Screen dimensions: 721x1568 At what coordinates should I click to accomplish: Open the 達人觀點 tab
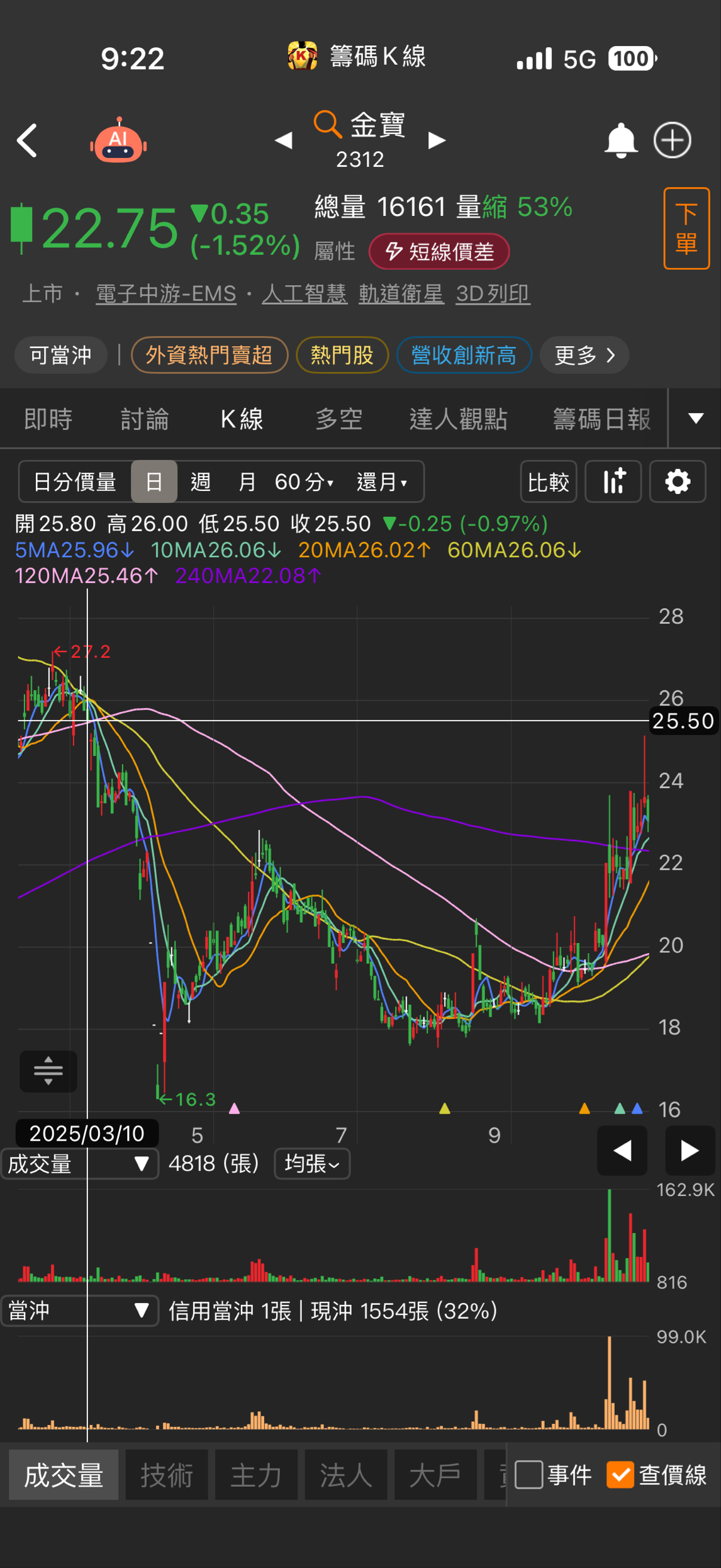(x=458, y=419)
